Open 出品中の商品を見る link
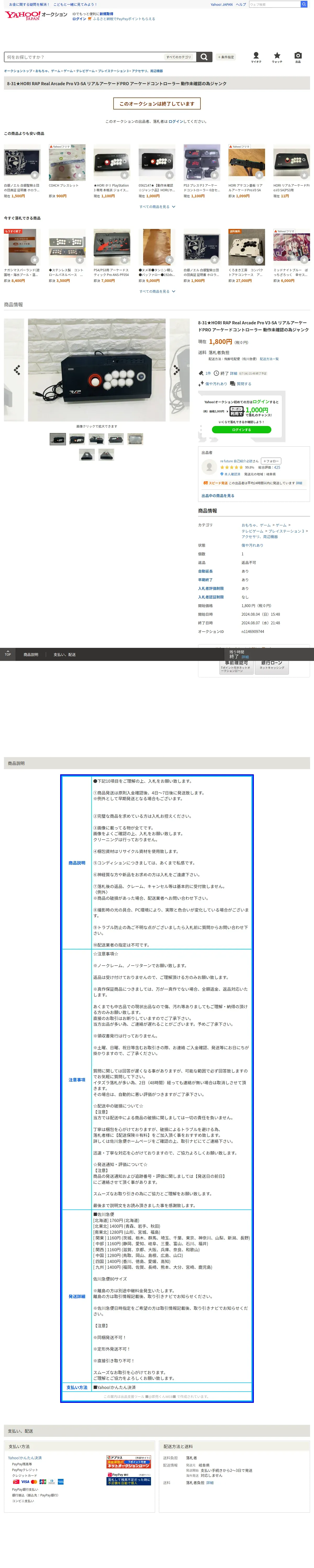The image size is (314, 1568). point(218,495)
